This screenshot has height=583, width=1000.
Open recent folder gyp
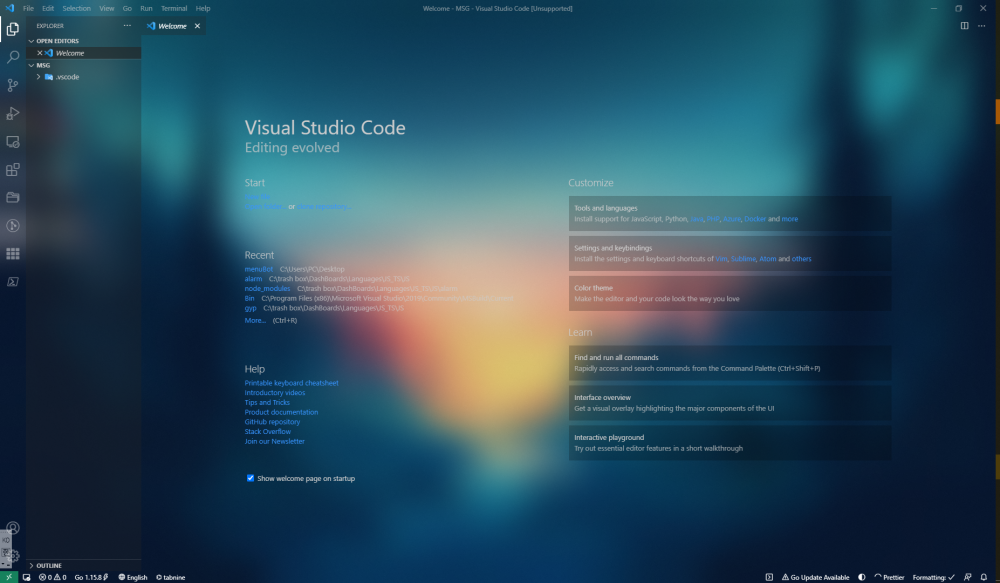[x=251, y=308]
